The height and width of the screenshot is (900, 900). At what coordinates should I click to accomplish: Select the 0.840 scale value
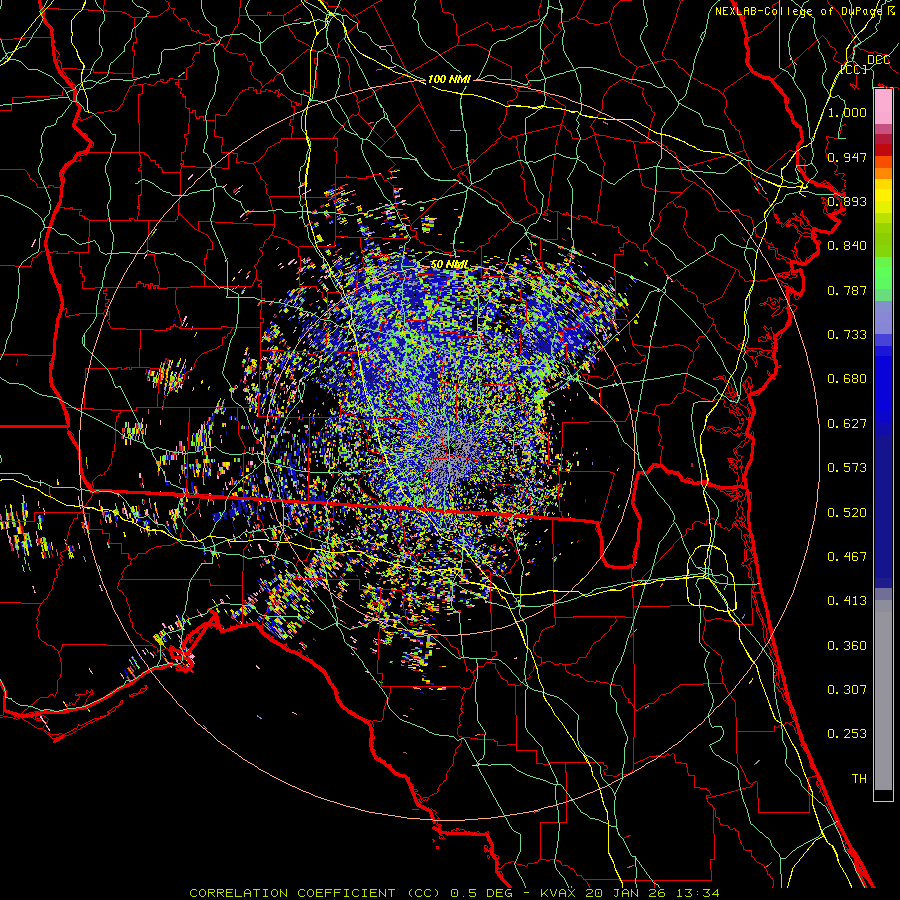(x=847, y=246)
